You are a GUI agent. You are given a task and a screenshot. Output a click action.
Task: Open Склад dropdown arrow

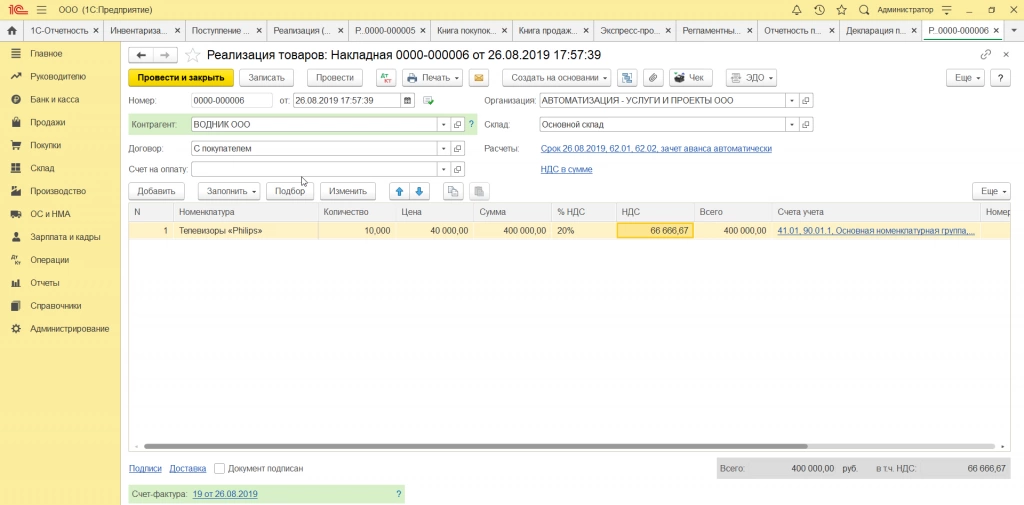pos(793,124)
